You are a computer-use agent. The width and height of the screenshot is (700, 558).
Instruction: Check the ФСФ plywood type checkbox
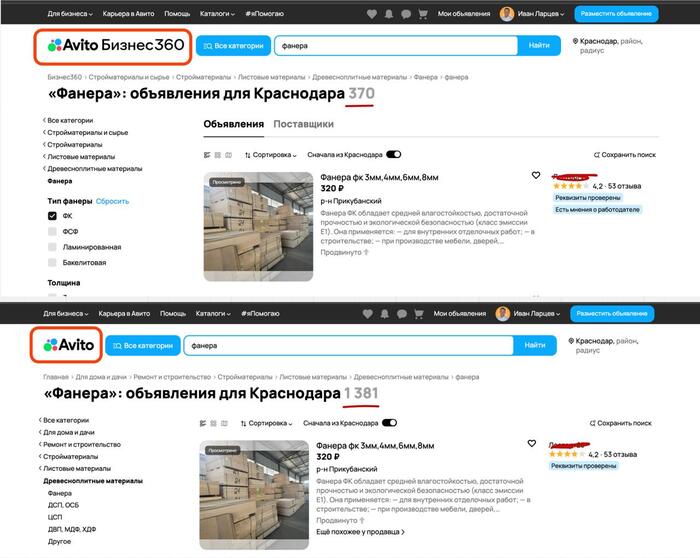click(52, 231)
